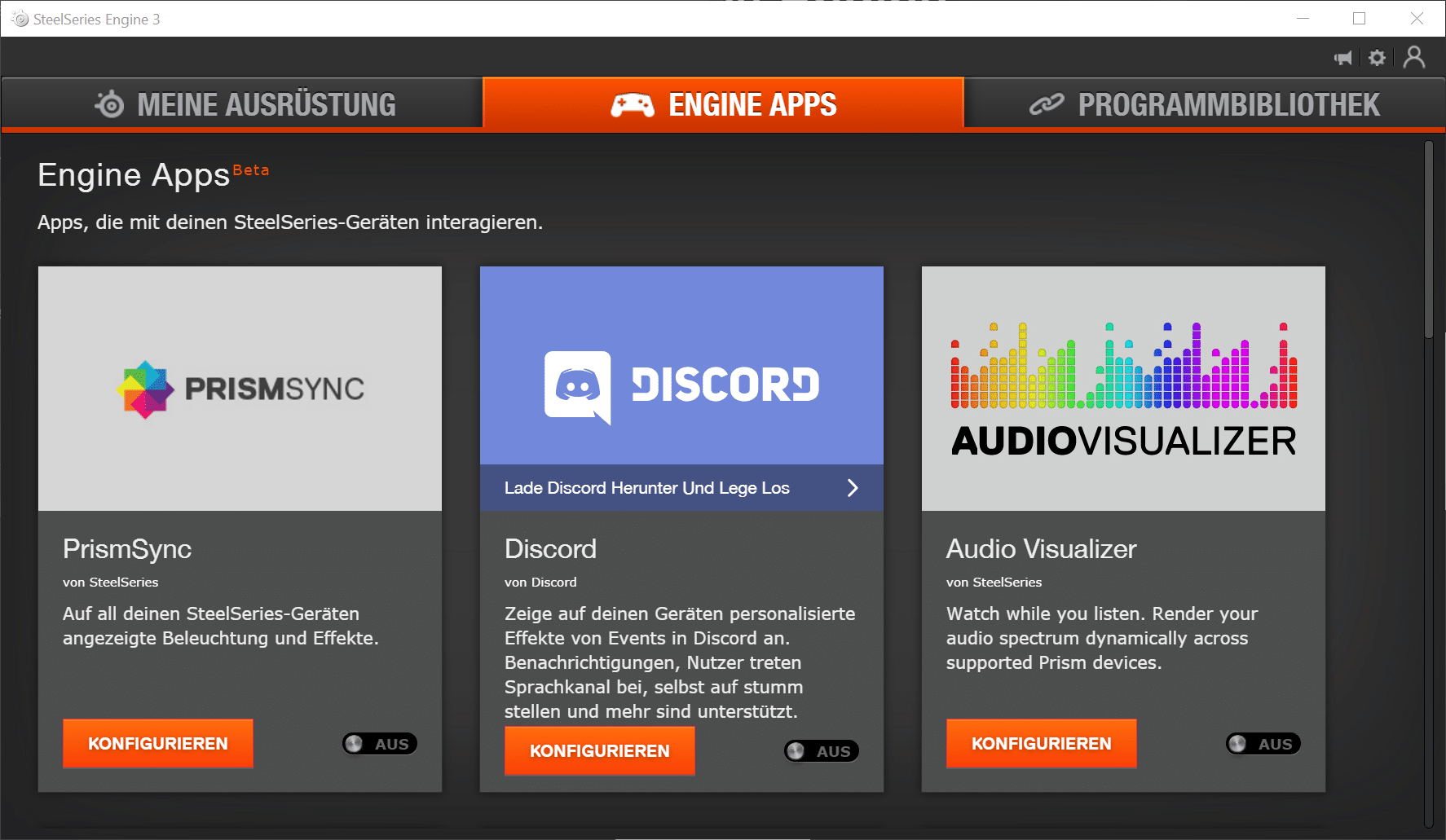Image resolution: width=1446 pixels, height=840 pixels.
Task: Open the user account profile icon
Action: click(1414, 57)
